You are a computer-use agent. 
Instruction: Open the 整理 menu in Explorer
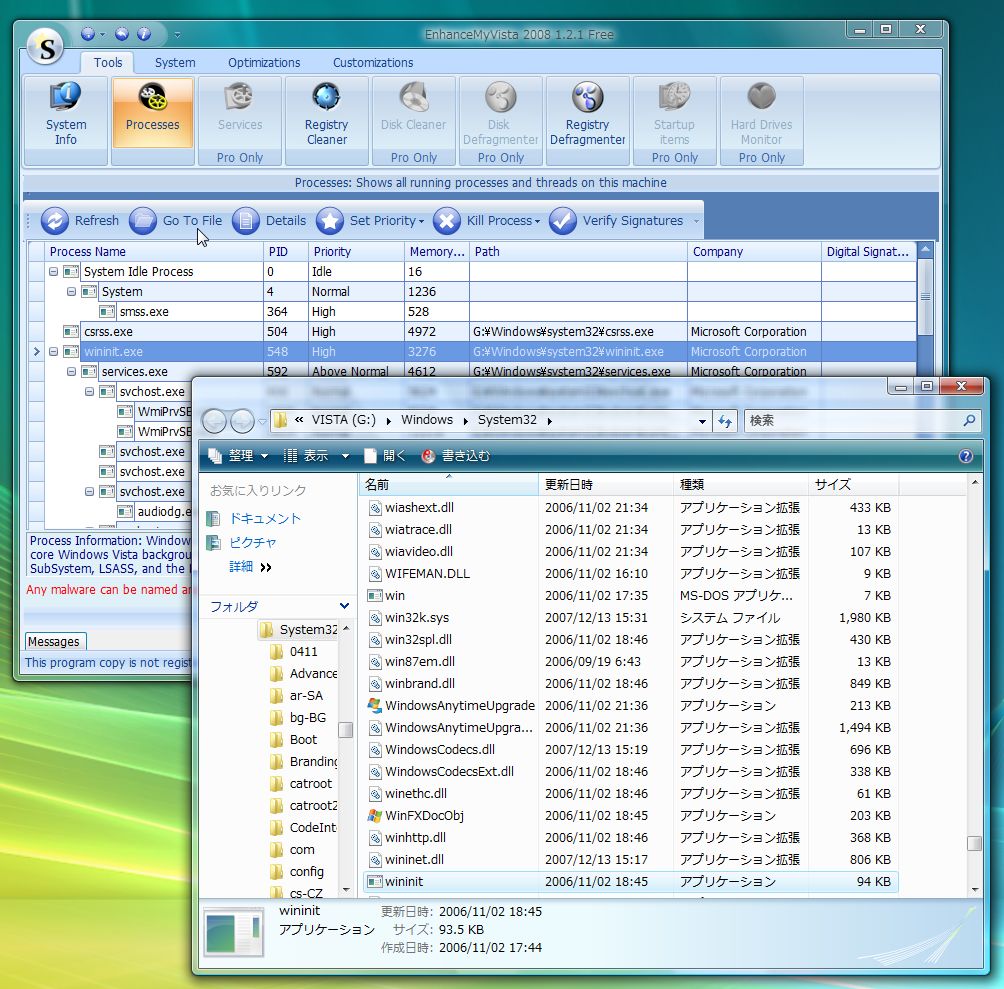pos(238,456)
